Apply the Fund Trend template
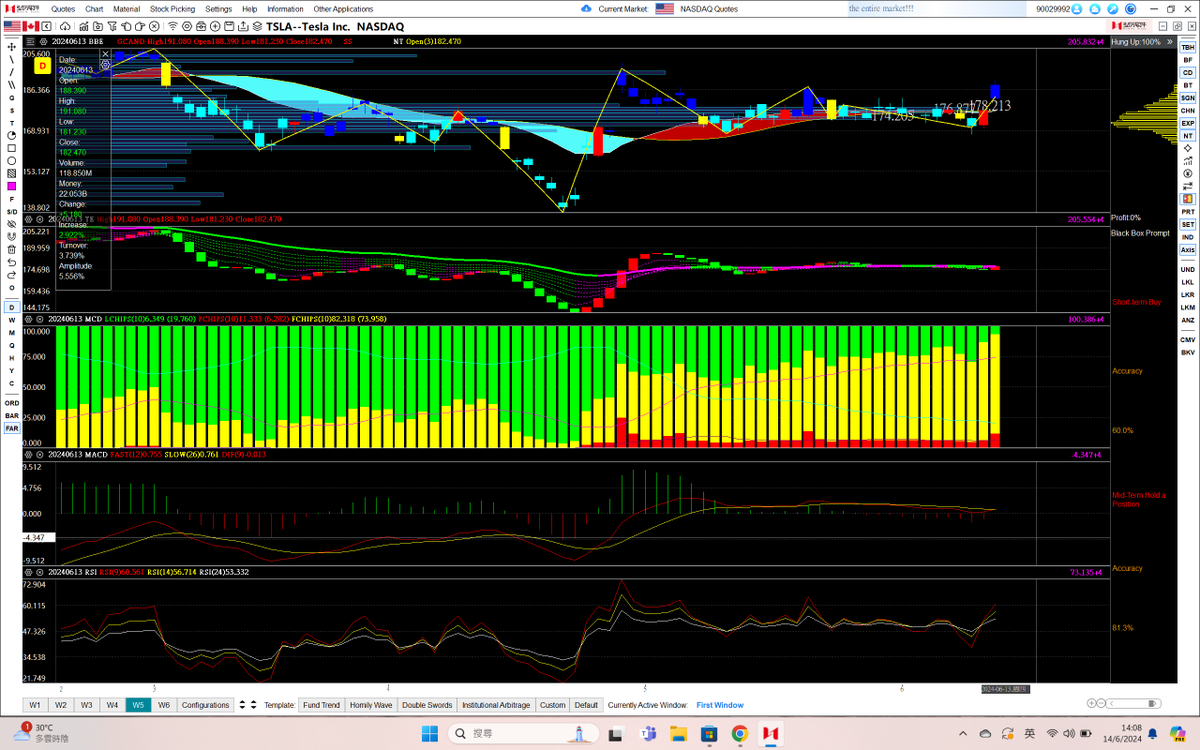 (x=322, y=705)
